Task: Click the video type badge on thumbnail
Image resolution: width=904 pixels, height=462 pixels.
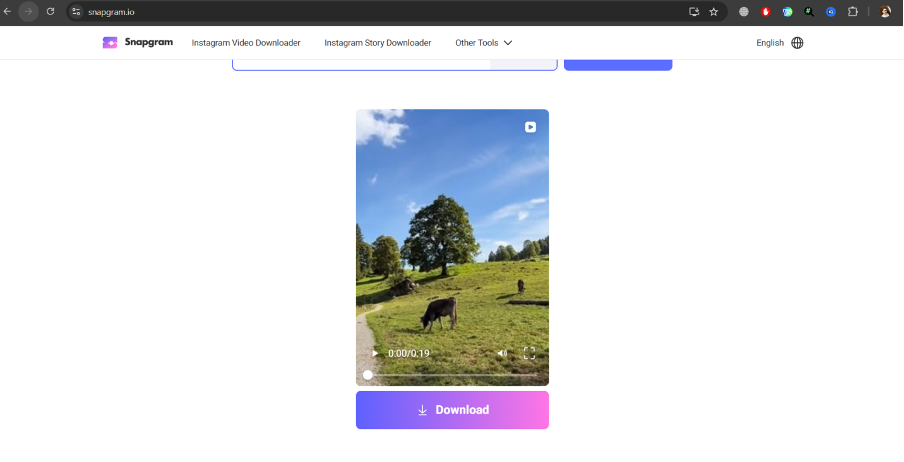Action: click(x=530, y=127)
